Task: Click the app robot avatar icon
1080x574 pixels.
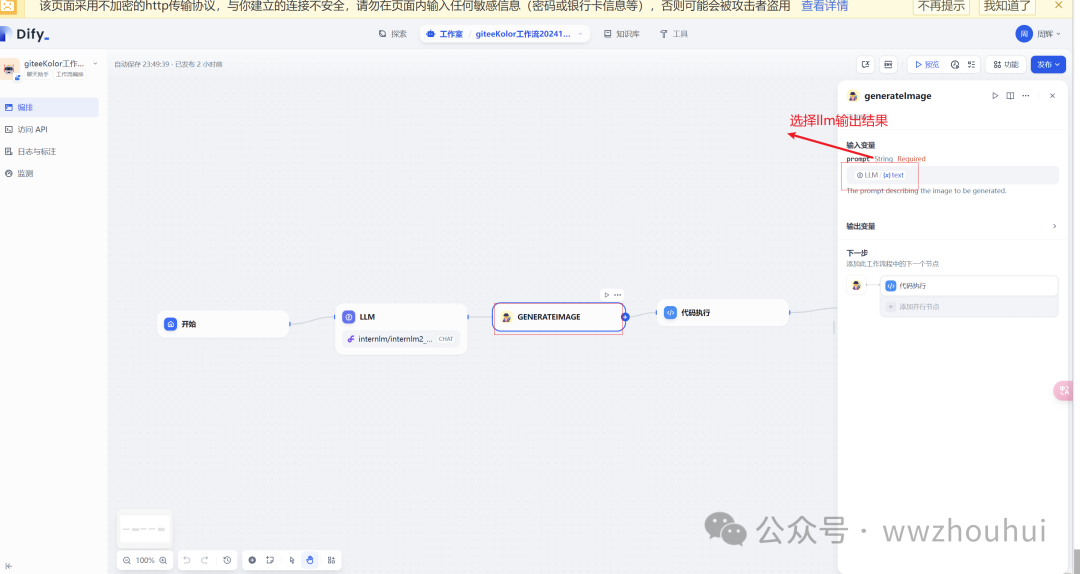Action: (10, 69)
